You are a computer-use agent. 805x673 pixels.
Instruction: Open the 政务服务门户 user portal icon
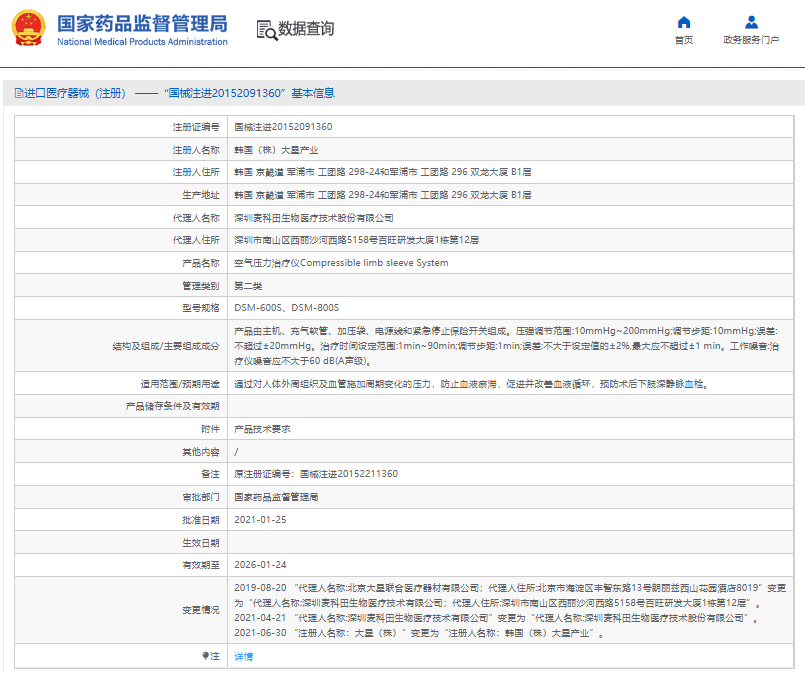752,22
